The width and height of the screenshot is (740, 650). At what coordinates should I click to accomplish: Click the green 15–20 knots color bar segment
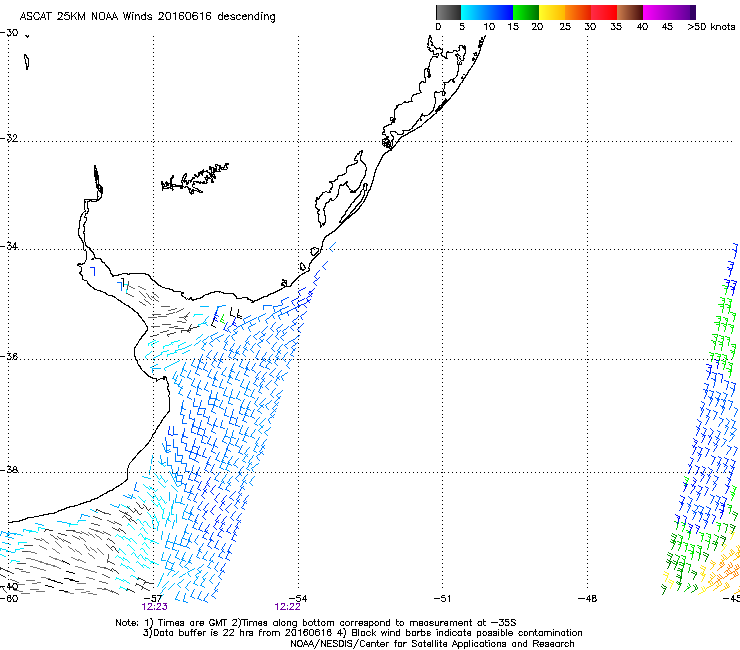(526, 12)
